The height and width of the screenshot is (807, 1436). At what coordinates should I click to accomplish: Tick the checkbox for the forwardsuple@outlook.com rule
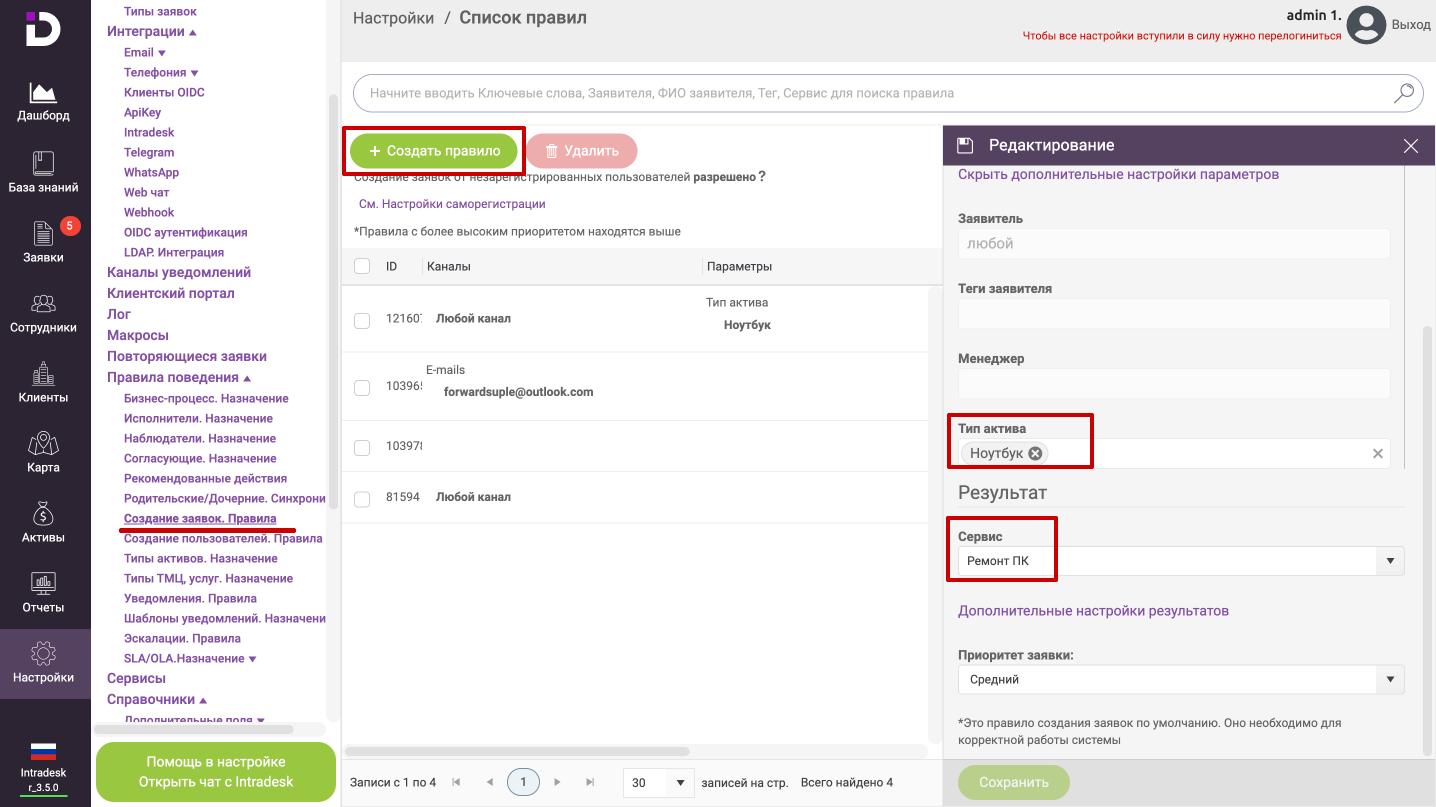tap(362, 388)
